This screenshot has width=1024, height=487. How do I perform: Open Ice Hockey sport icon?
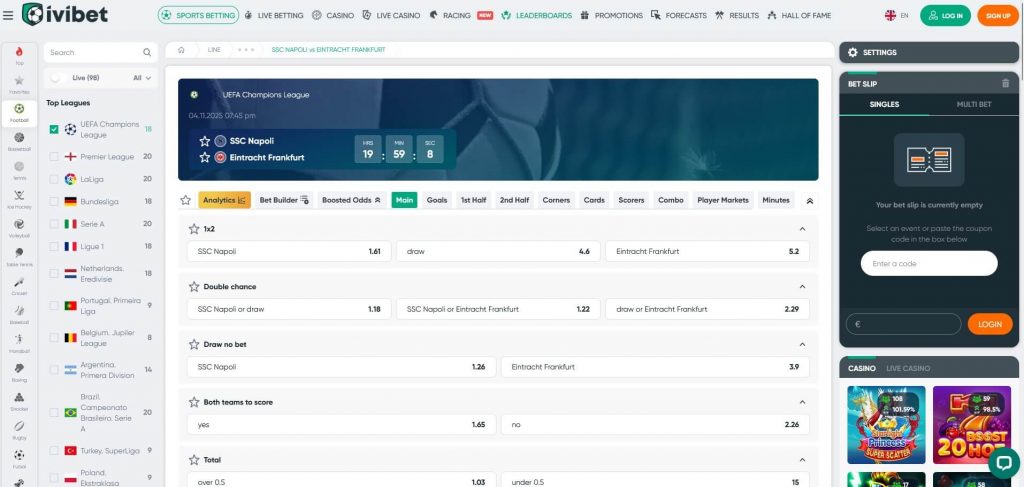(x=19, y=196)
